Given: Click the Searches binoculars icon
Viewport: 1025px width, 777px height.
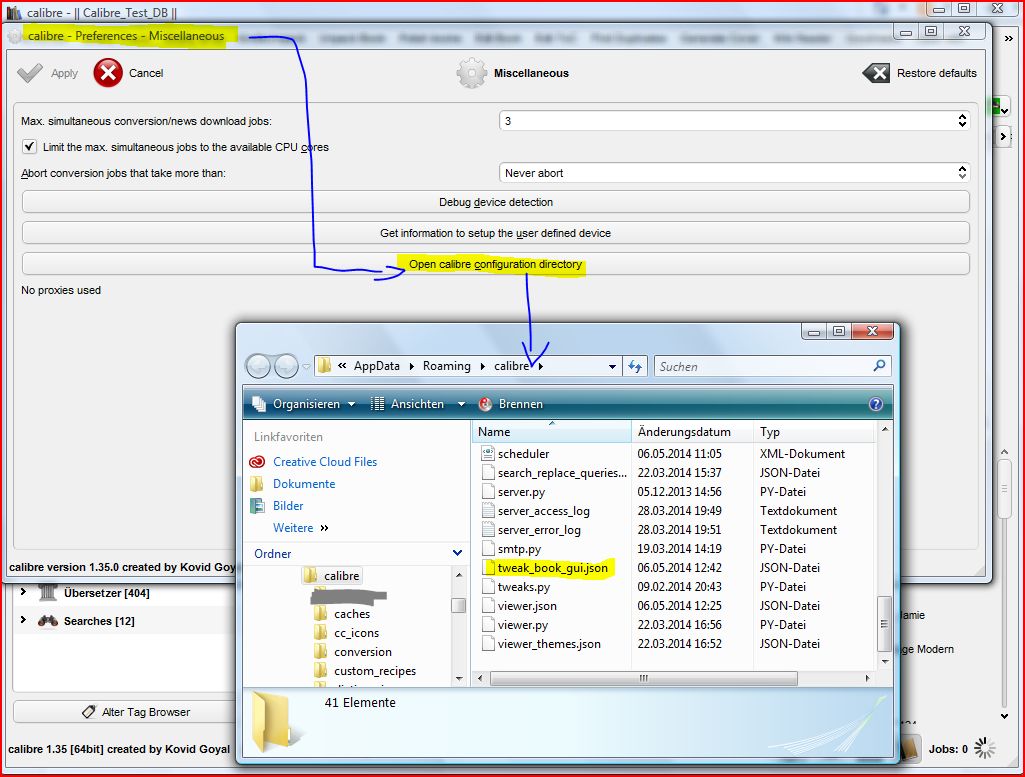Looking at the screenshot, I should coord(48,621).
